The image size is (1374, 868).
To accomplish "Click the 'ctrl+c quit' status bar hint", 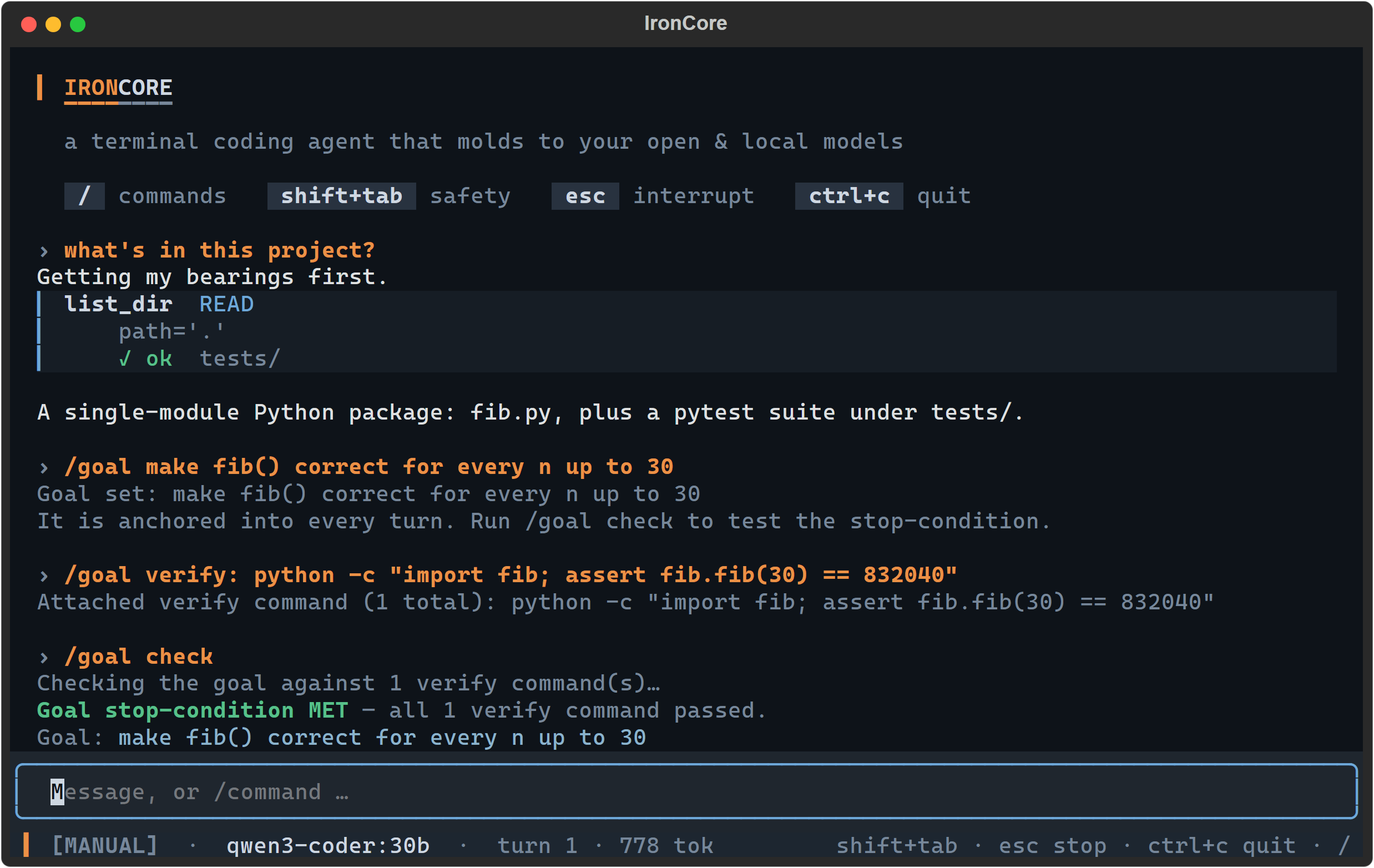I will [x=1221, y=846].
